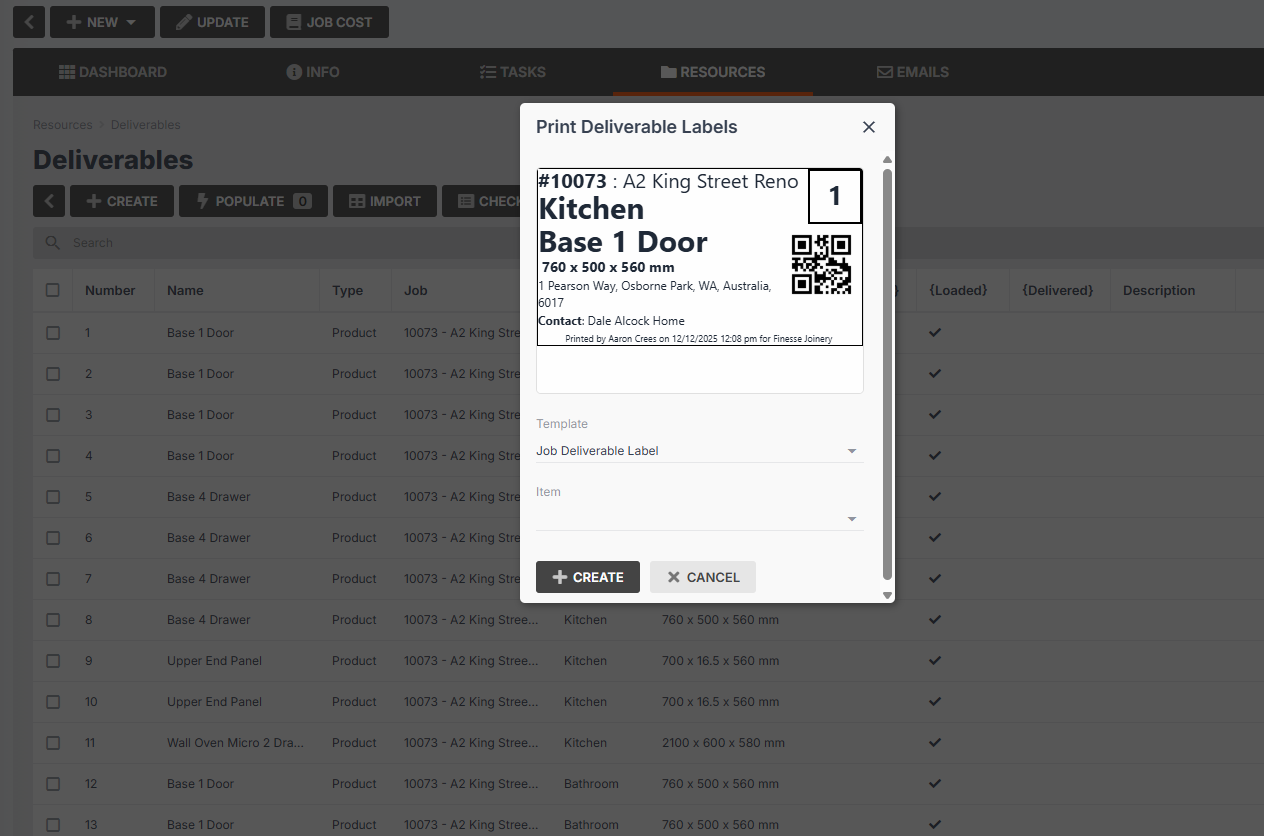Open the Template dropdown
This screenshot has width=1264, height=836.
698,451
